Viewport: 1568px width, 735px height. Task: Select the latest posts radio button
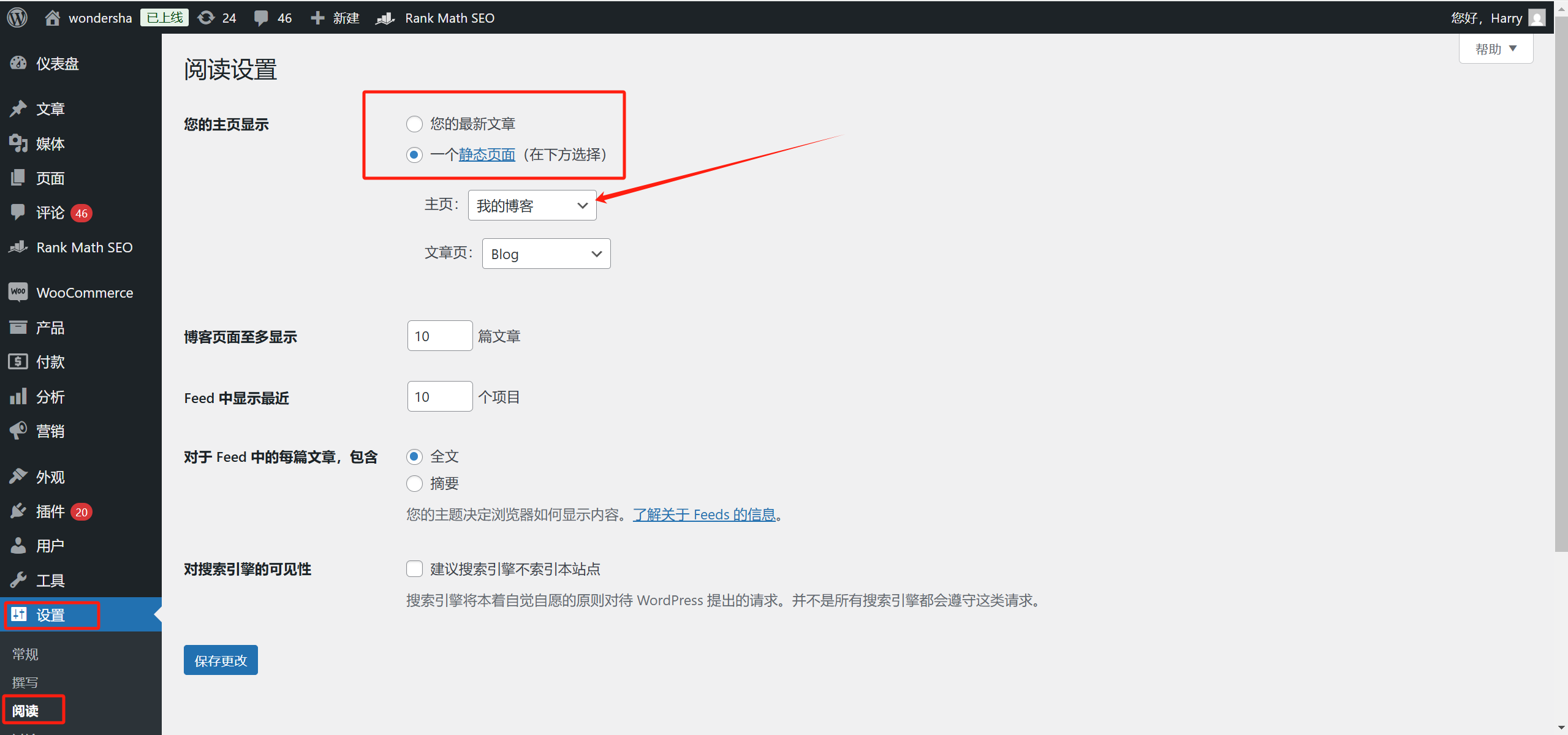click(x=414, y=124)
